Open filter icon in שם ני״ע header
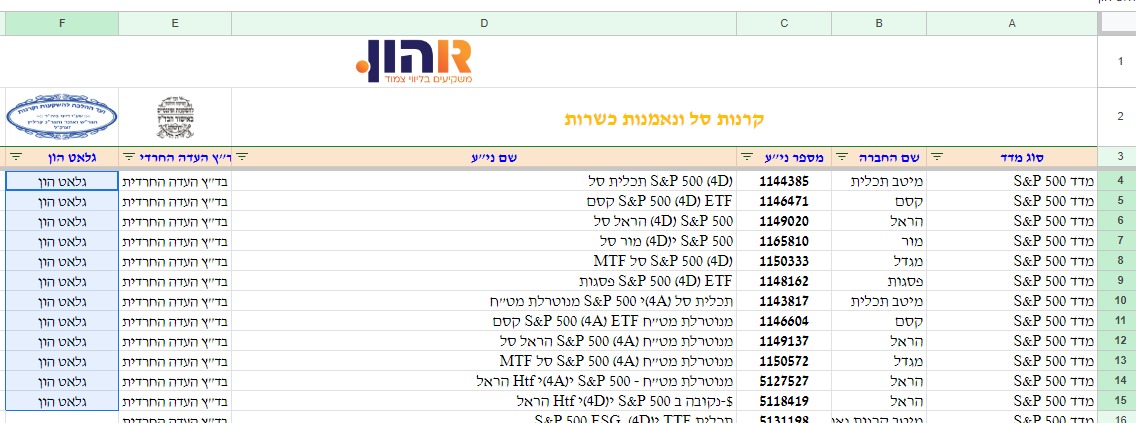The image size is (1136, 423). 243,156
